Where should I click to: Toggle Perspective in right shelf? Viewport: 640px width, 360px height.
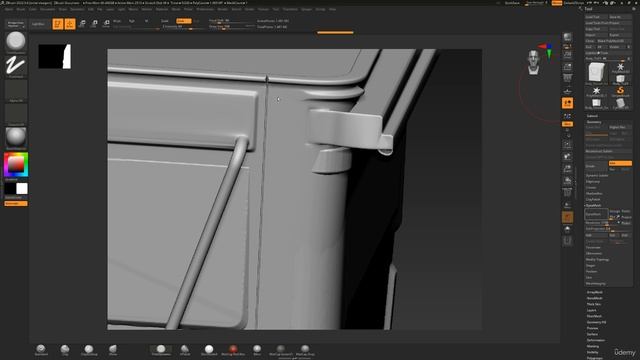click(x=567, y=78)
